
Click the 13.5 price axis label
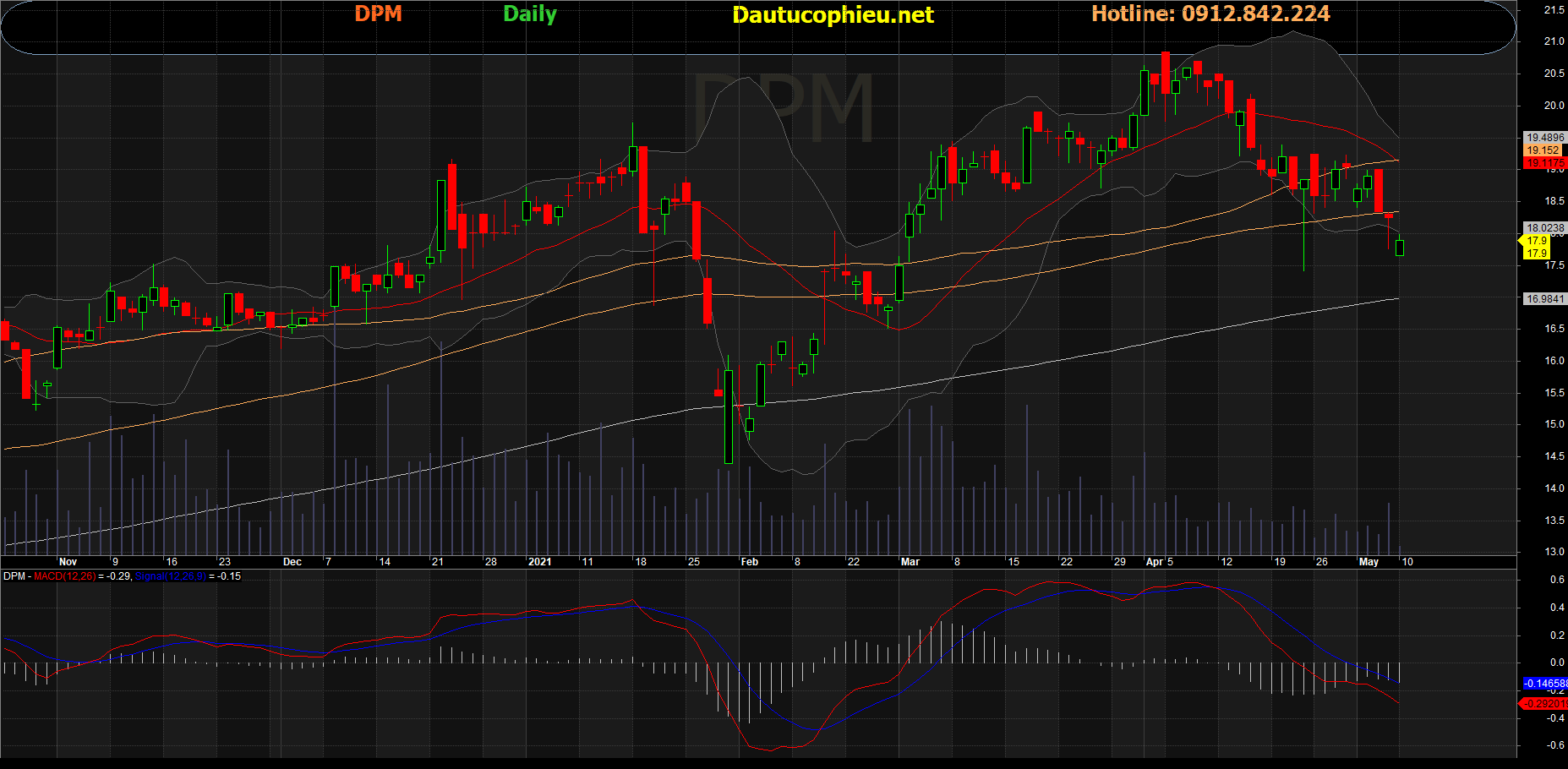coord(1554,521)
